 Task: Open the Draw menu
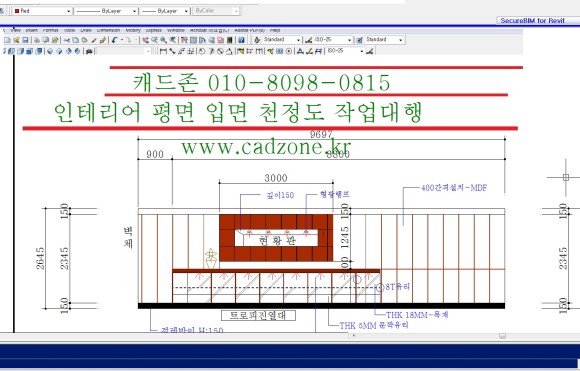click(86, 30)
